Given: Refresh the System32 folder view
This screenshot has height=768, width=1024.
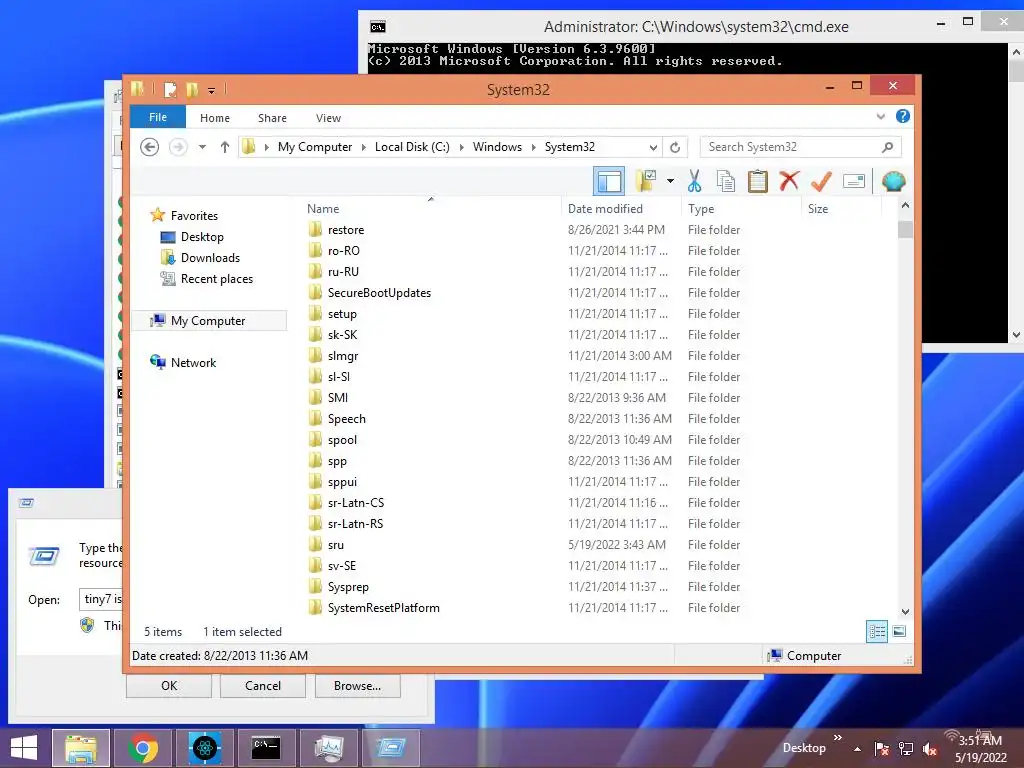Looking at the screenshot, I should tap(675, 148).
